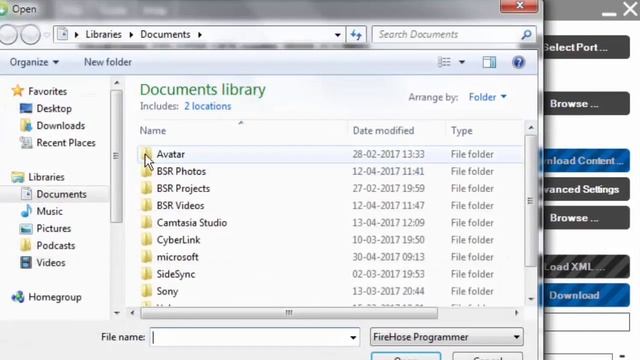The height and width of the screenshot is (360, 640).
Task: Open the Avatar folder
Action: 170,154
